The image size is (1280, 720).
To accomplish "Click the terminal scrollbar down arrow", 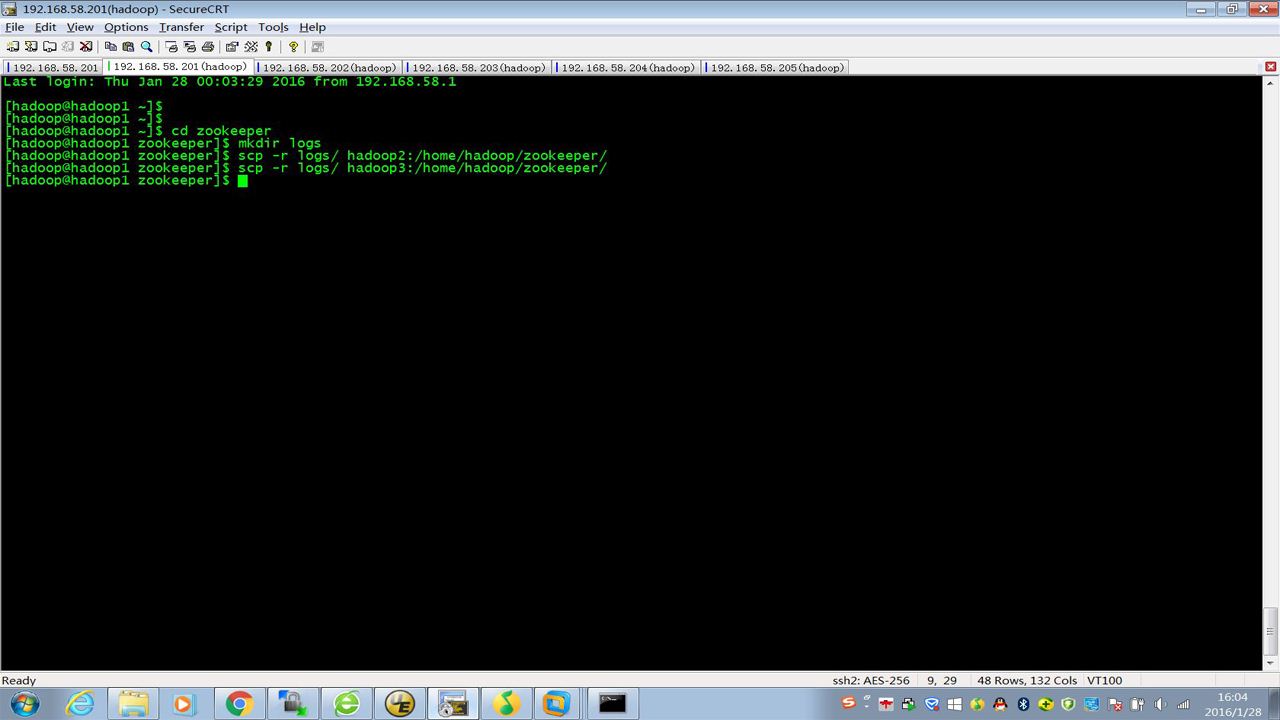I will pyautogui.click(x=1271, y=661).
